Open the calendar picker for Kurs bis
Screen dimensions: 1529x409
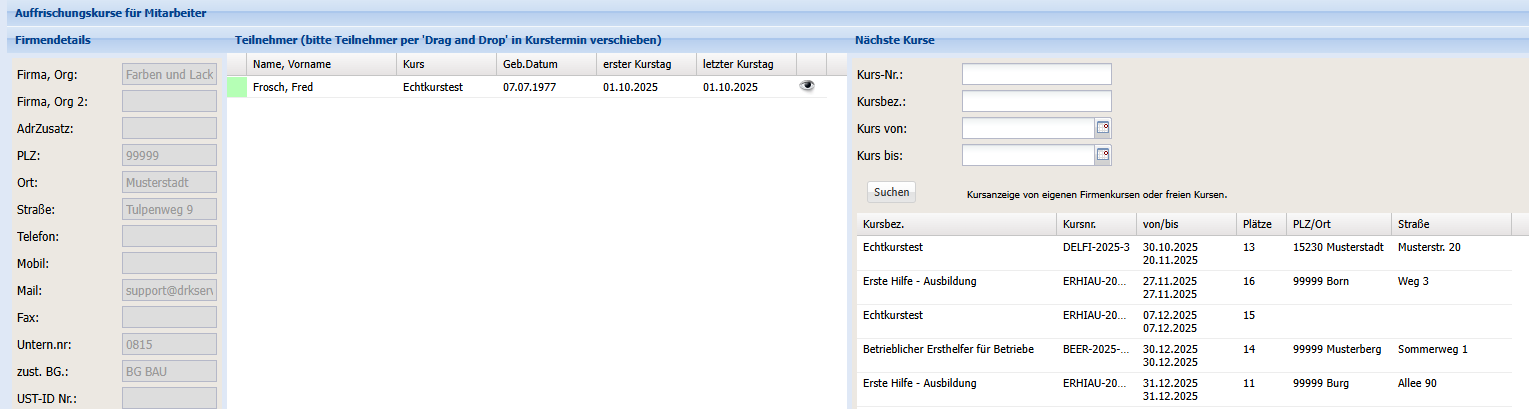point(1103,155)
